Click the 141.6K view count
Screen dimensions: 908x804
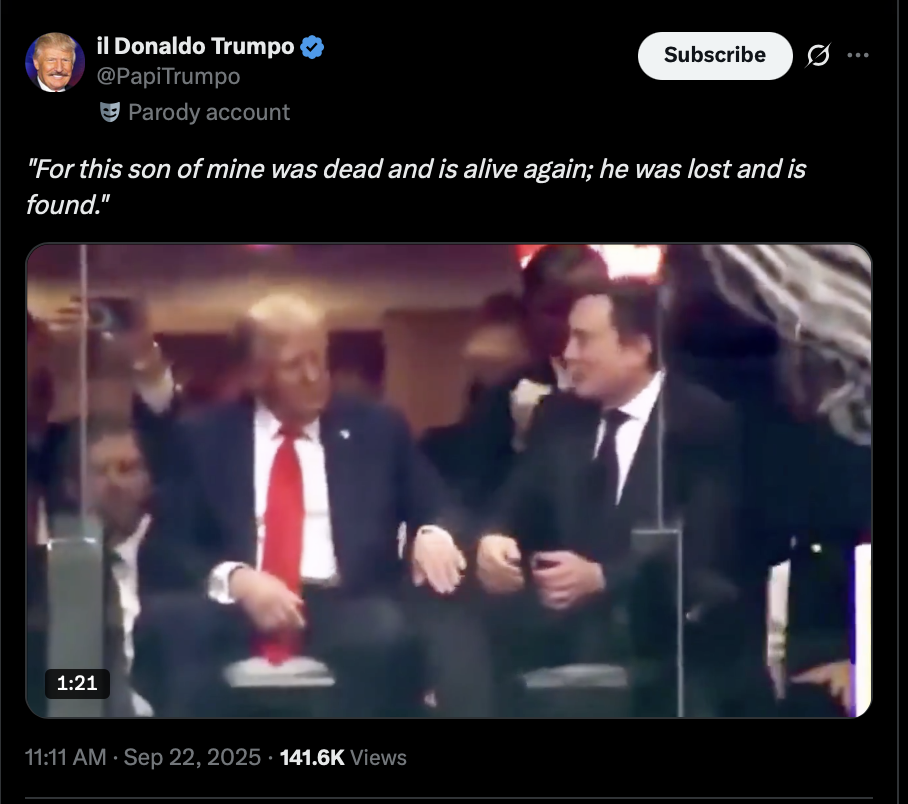click(x=312, y=757)
